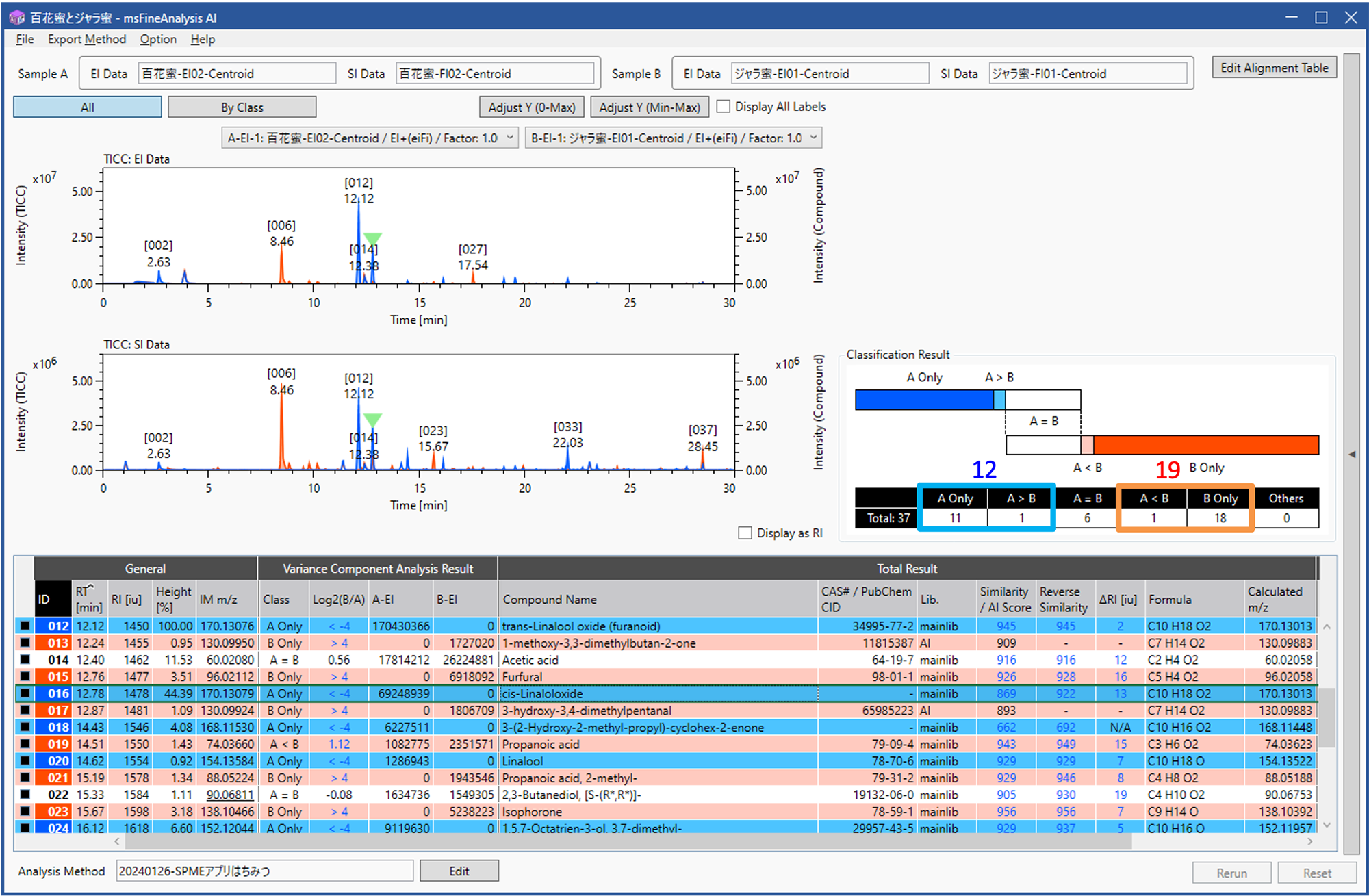Click the msFineAnalysis AI app icon
Image resolution: width=1369 pixels, height=896 pixels.
tap(16, 17)
